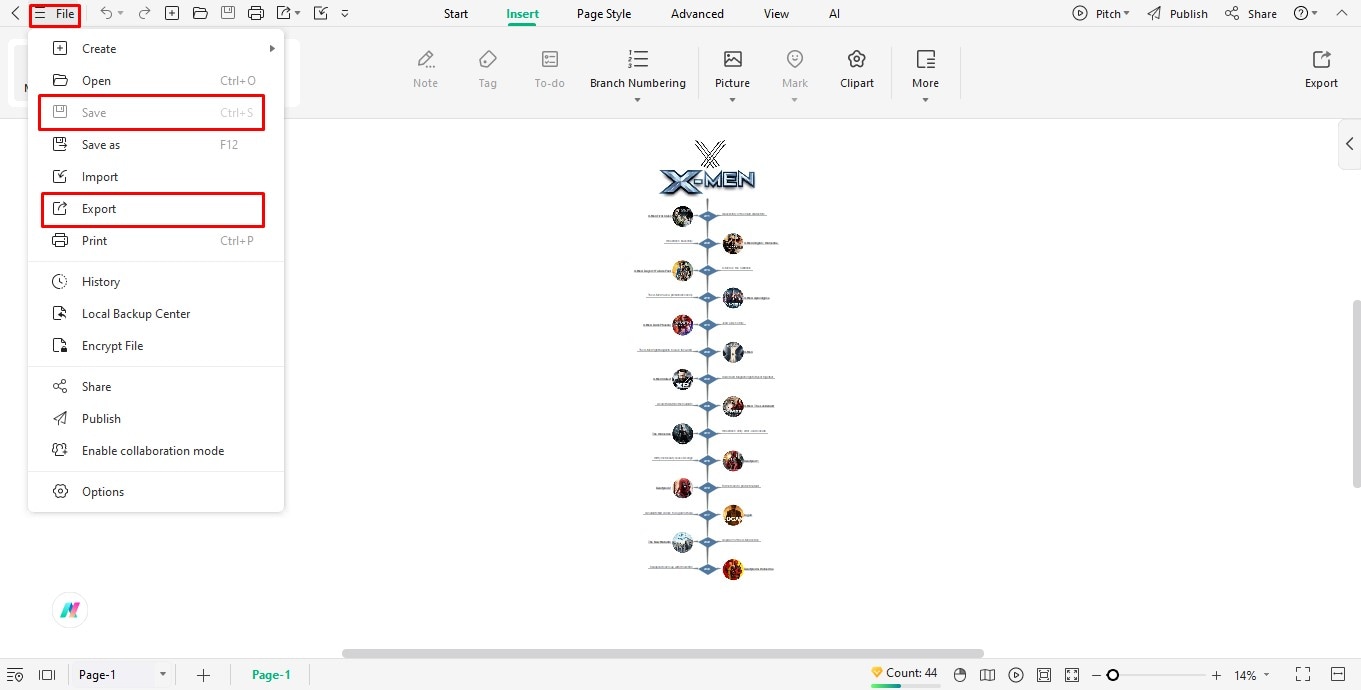Open the Pitch dropdown
Screen dimensions: 1361x690
point(1127,14)
